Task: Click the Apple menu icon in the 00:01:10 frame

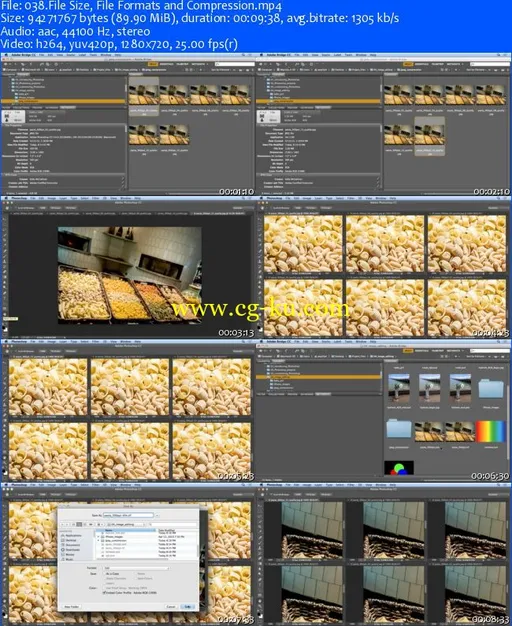Action: coord(6,55)
